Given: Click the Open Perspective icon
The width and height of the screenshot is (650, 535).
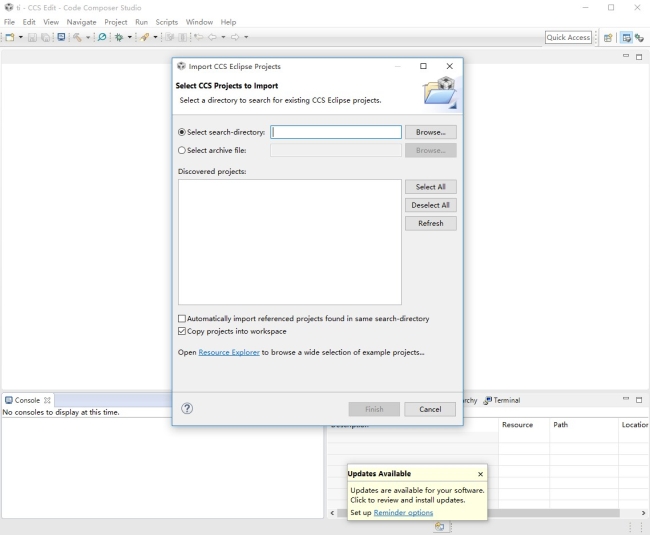Looking at the screenshot, I should click(607, 38).
